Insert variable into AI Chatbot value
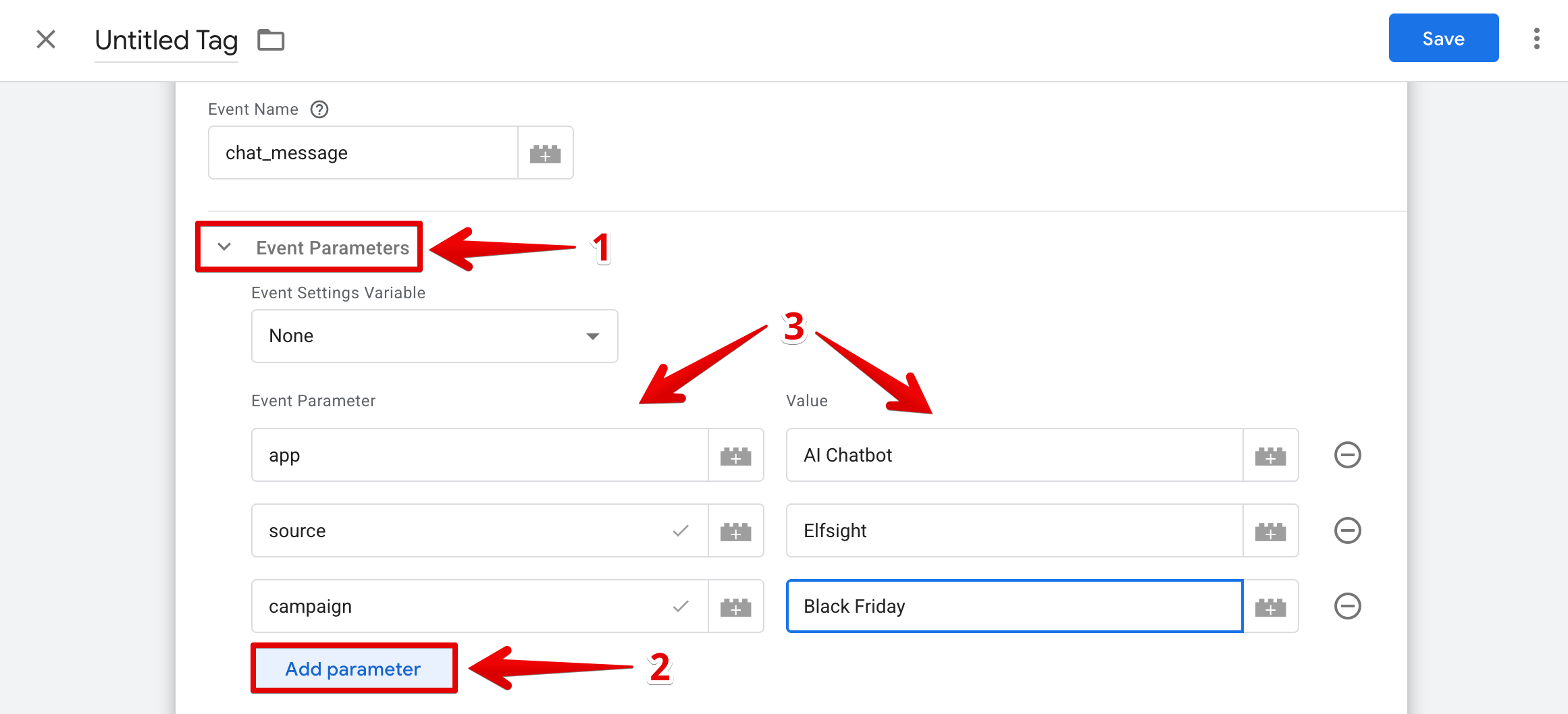This screenshot has width=1568, height=714. point(1270,456)
